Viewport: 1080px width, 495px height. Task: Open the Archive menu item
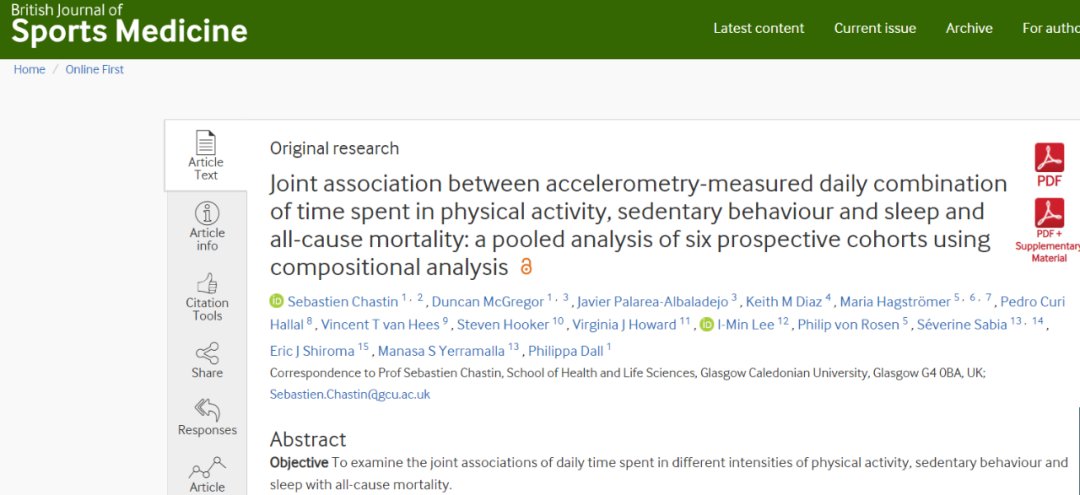969,28
